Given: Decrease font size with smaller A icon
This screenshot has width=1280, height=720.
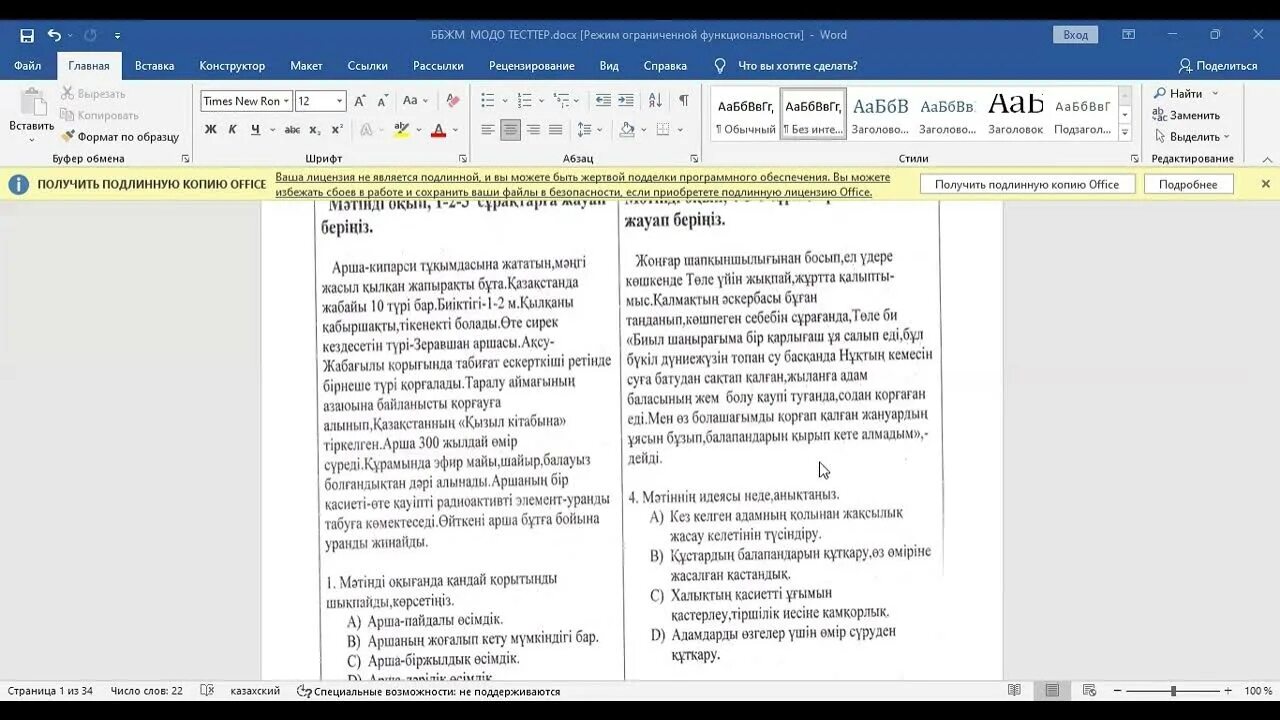Looking at the screenshot, I should 383,101.
